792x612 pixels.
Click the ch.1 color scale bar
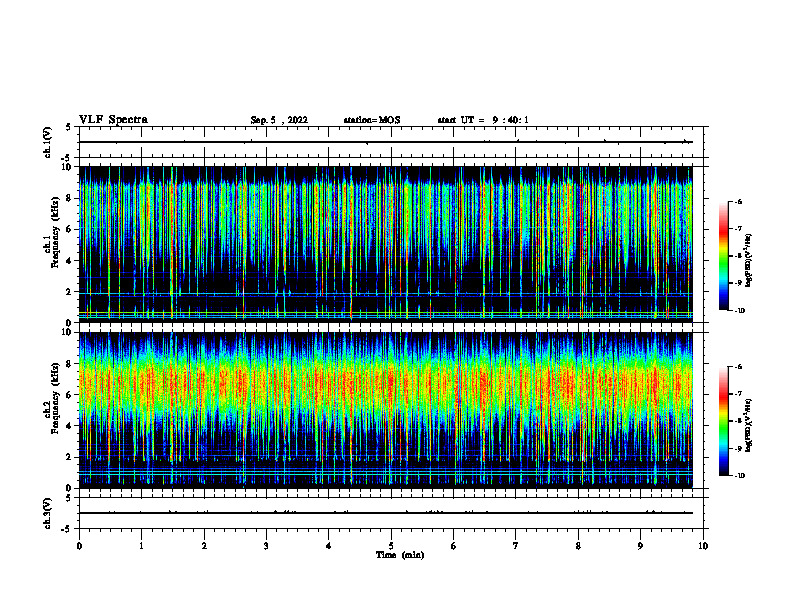723,256
